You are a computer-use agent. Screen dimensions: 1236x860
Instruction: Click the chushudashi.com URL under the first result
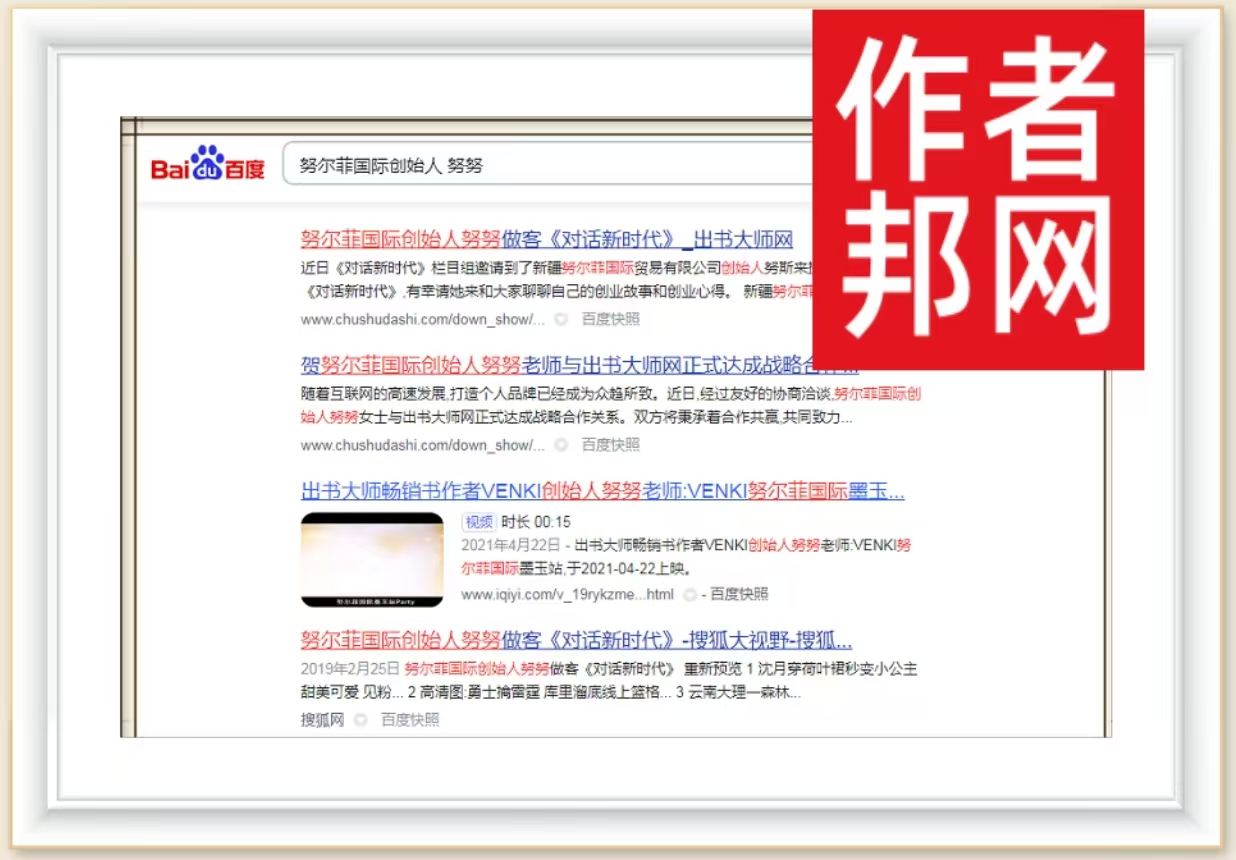422,319
